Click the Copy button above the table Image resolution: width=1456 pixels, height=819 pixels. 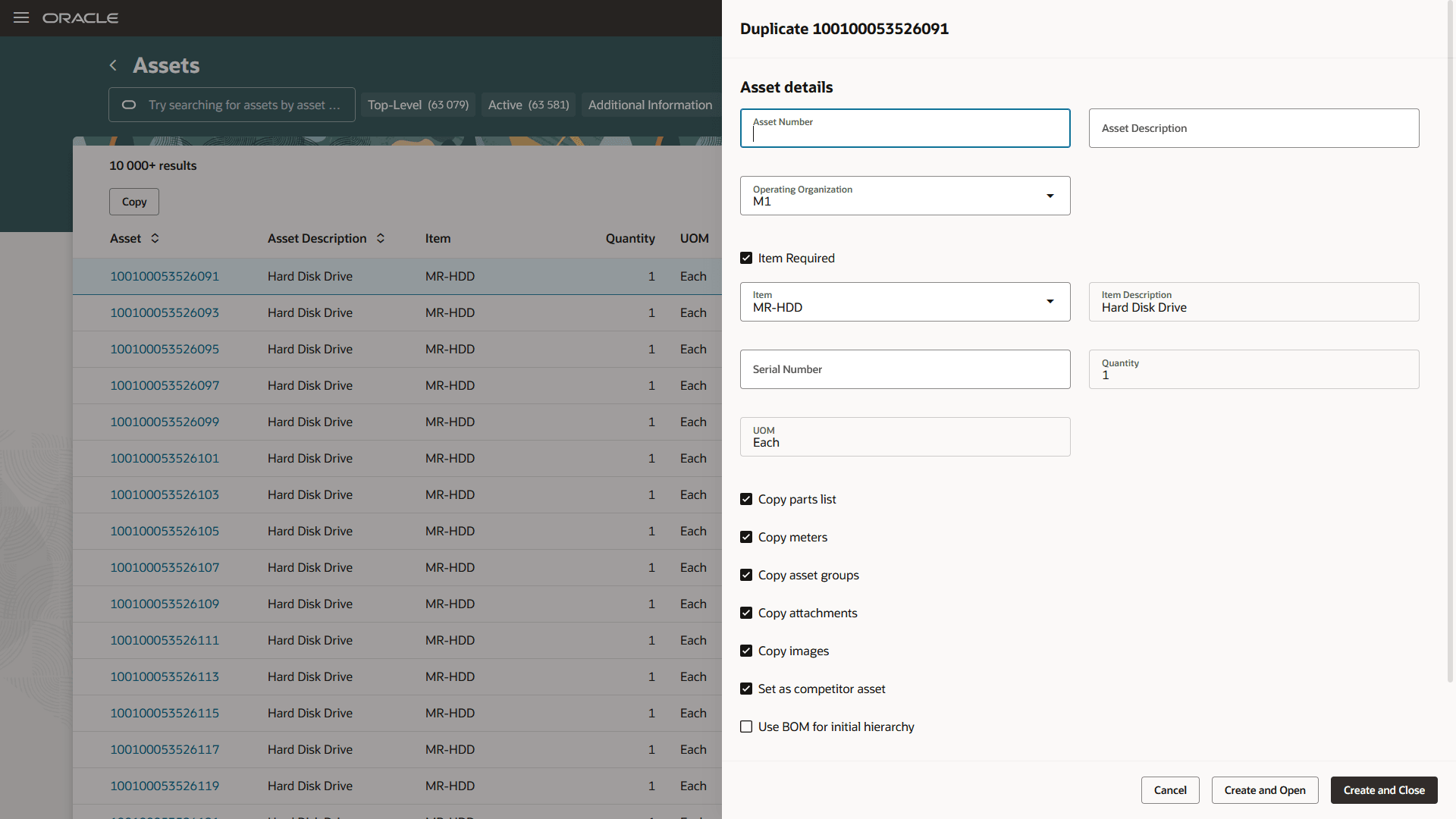[x=134, y=202]
